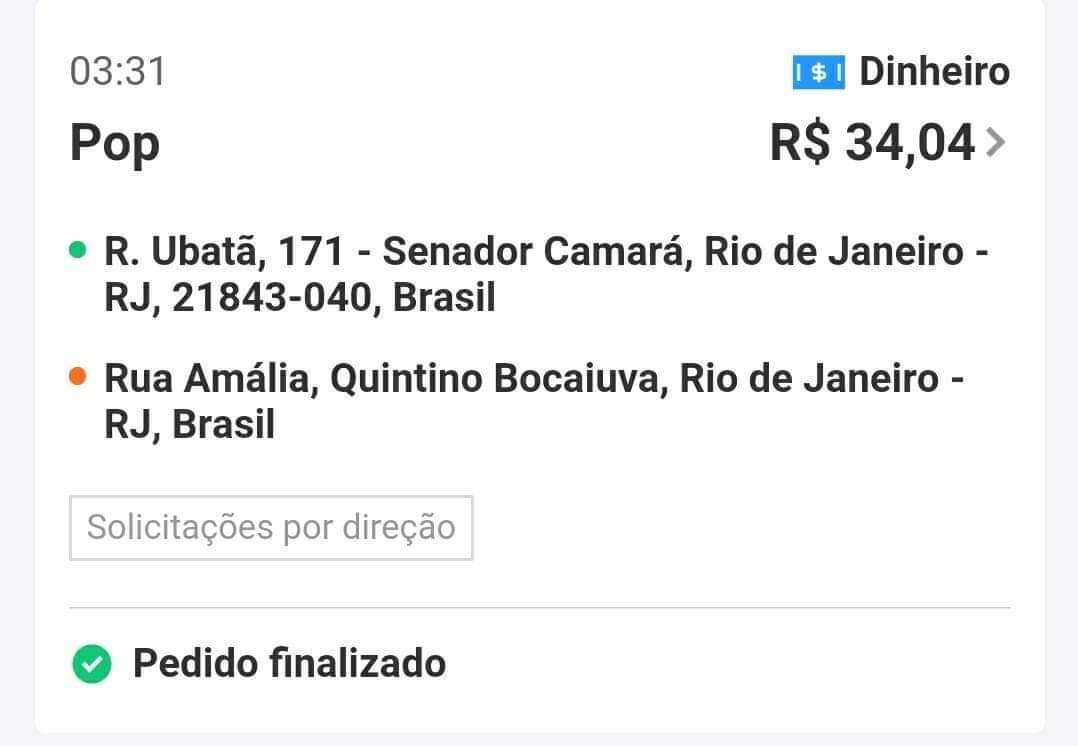Screen dimensions: 1078x746
Task: Tap the Pedido finalizado status text
Action: 289,663
